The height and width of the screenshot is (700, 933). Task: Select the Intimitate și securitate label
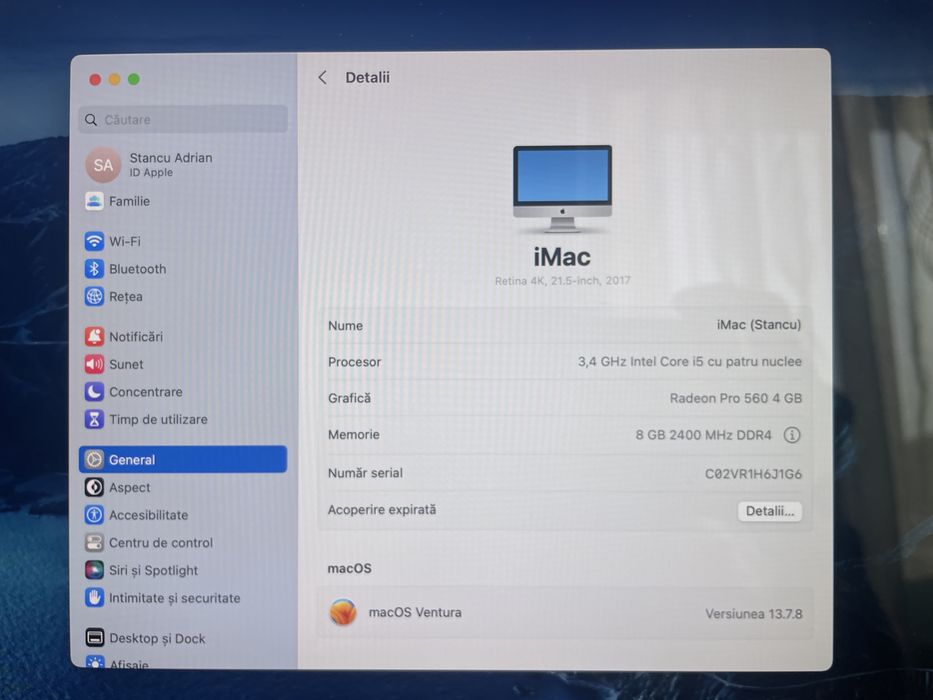coord(174,598)
